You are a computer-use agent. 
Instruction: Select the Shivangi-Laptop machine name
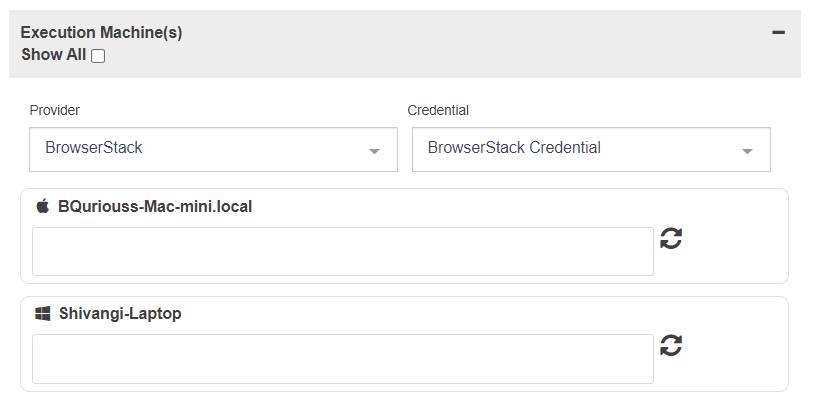pos(120,313)
